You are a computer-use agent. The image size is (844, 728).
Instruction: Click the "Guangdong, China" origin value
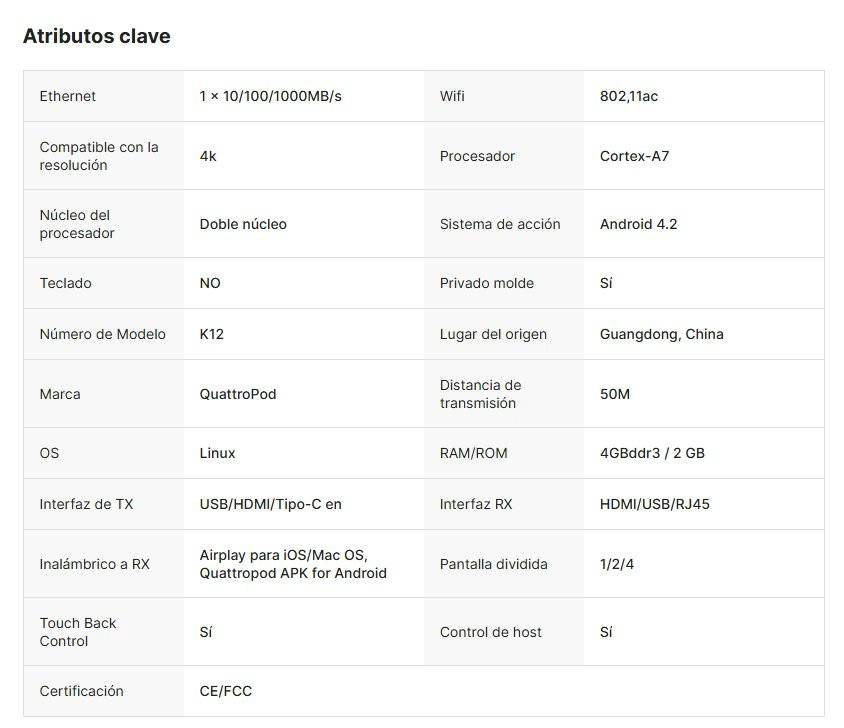[x=661, y=334]
